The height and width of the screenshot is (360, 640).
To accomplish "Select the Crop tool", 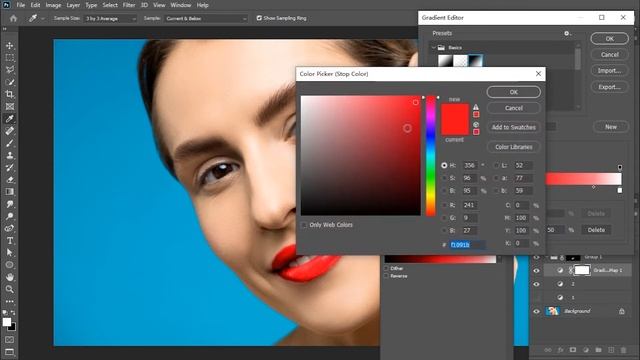I will coord(9,94).
